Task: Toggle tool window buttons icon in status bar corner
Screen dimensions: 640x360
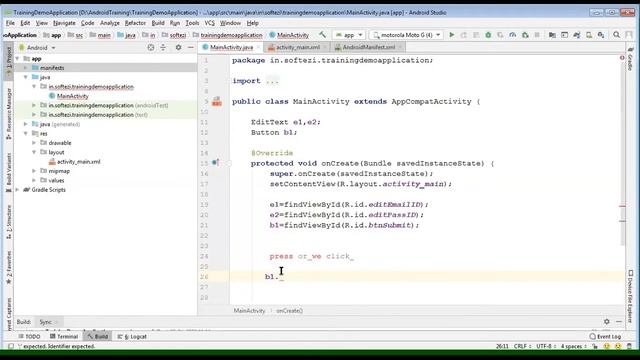Action: (11, 346)
